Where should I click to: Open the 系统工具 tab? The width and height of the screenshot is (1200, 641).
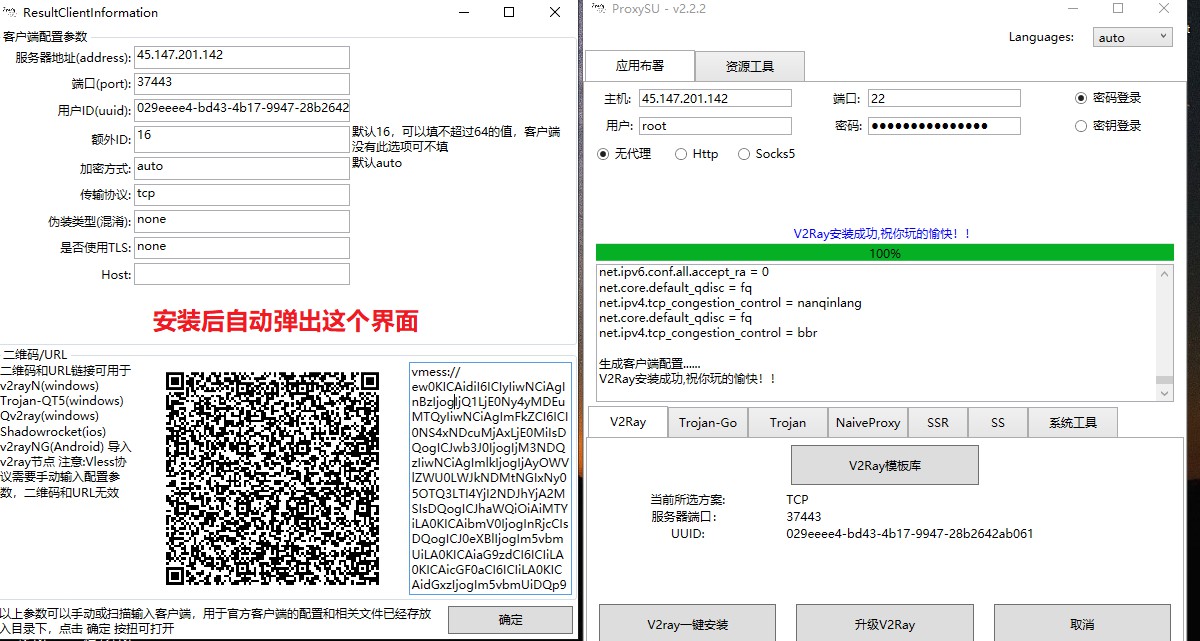[1072, 422]
